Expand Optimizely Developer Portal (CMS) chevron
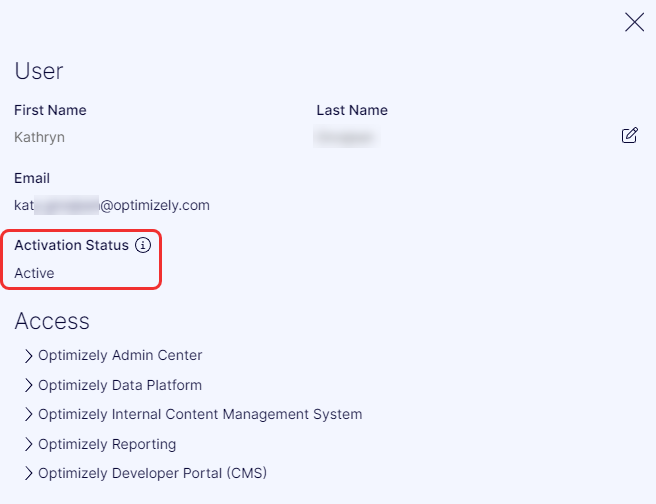The width and height of the screenshot is (656, 504). 28,473
